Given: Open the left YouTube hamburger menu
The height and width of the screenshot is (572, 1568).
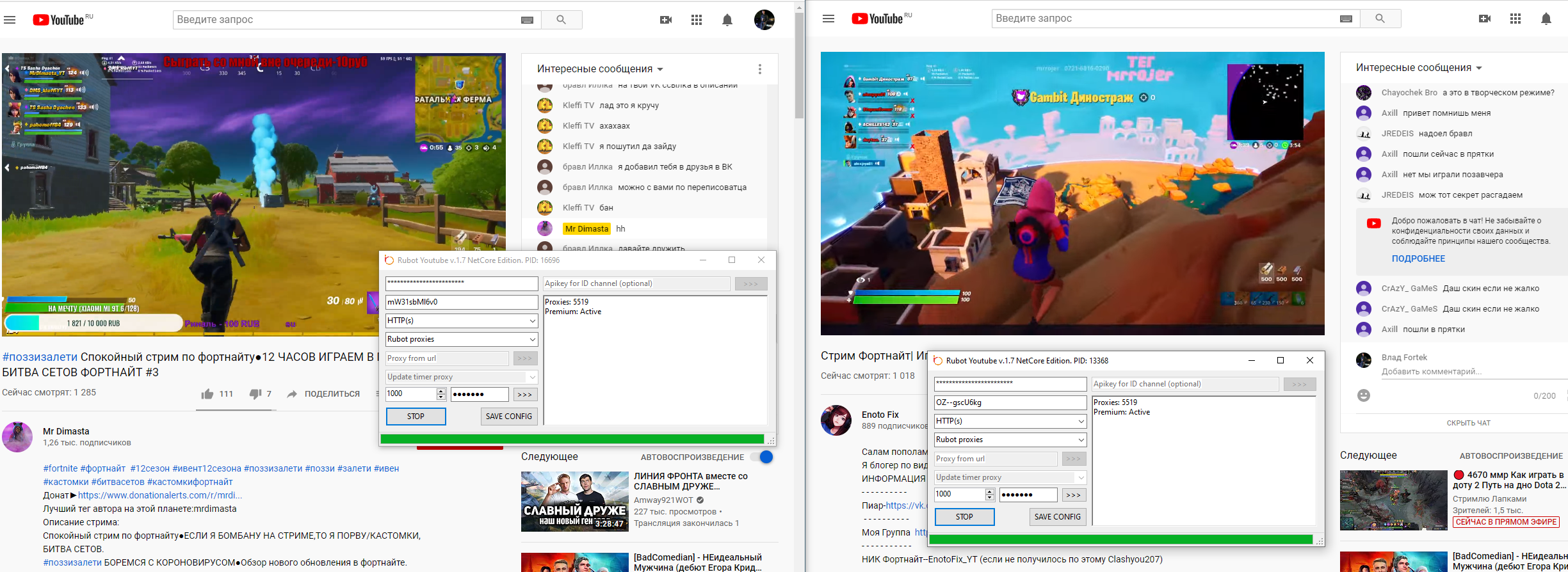Looking at the screenshot, I should tap(10, 20).
